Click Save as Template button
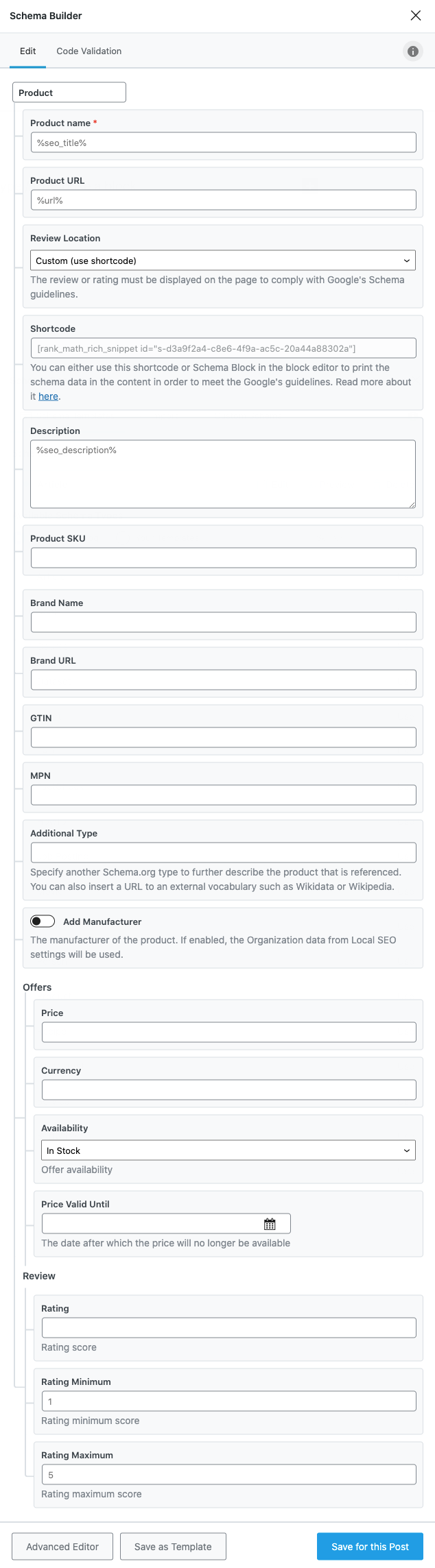 click(173, 1546)
